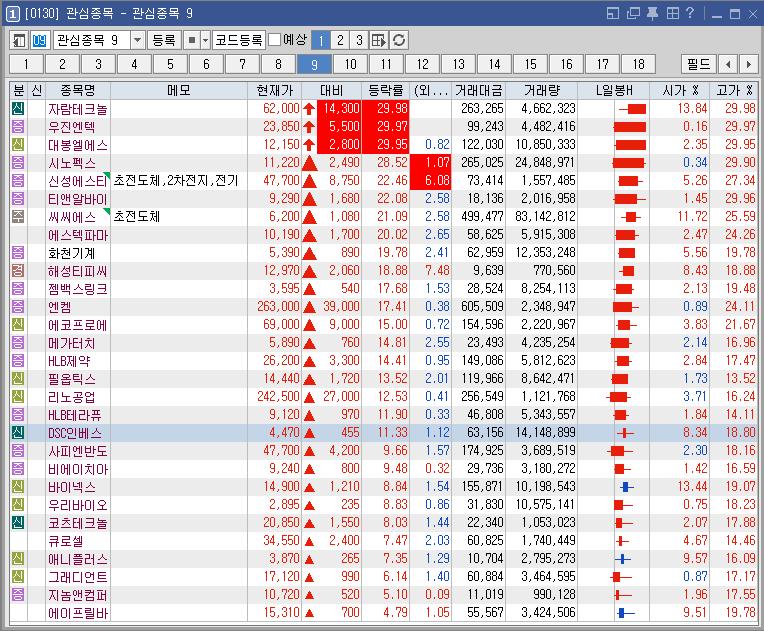This screenshot has height=631, width=764.
Task: Expand the arrow next to square button
Action: tap(205, 40)
